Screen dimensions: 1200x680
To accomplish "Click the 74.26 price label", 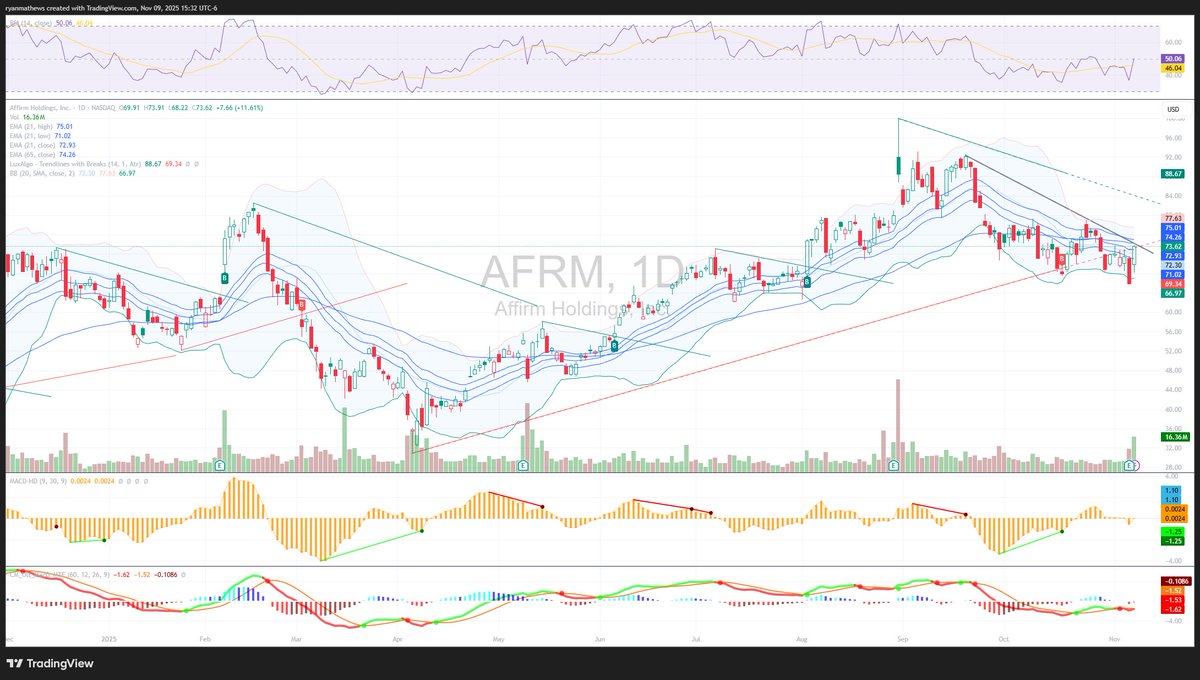I will pos(1173,237).
